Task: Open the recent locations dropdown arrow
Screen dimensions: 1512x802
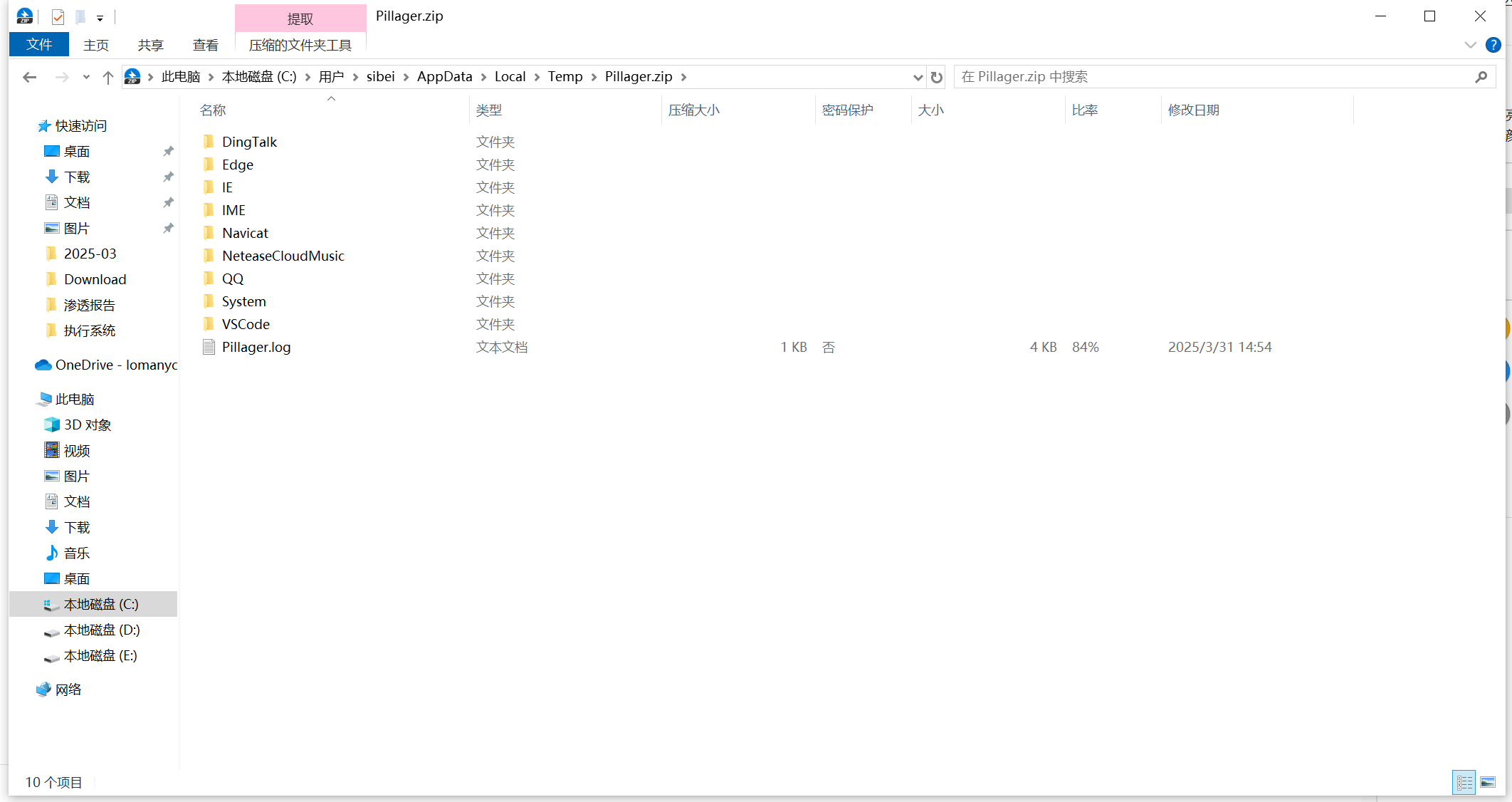Action: pos(86,77)
